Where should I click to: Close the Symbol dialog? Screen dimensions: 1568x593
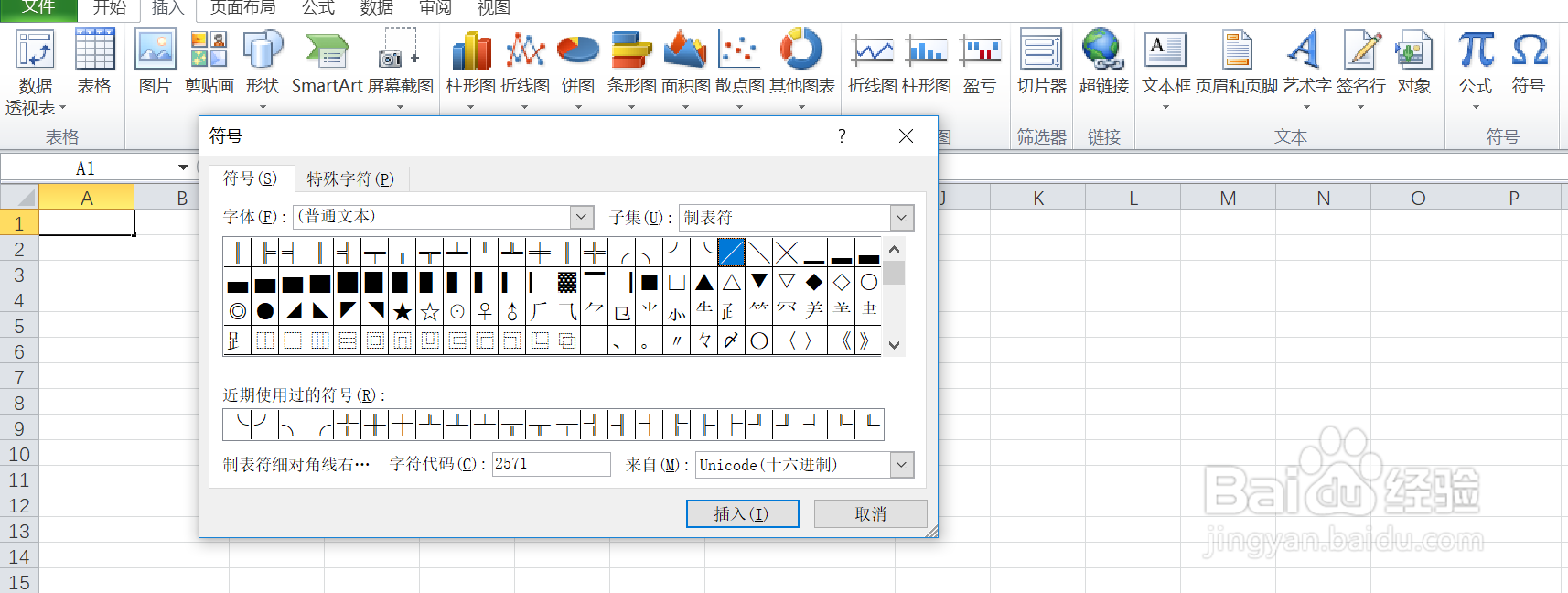[x=906, y=136]
